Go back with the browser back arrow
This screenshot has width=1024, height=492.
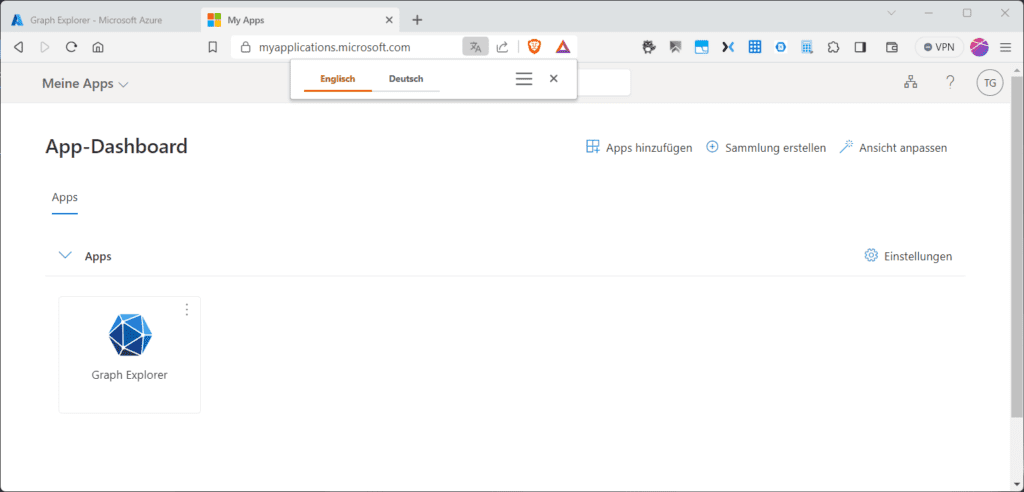point(19,47)
